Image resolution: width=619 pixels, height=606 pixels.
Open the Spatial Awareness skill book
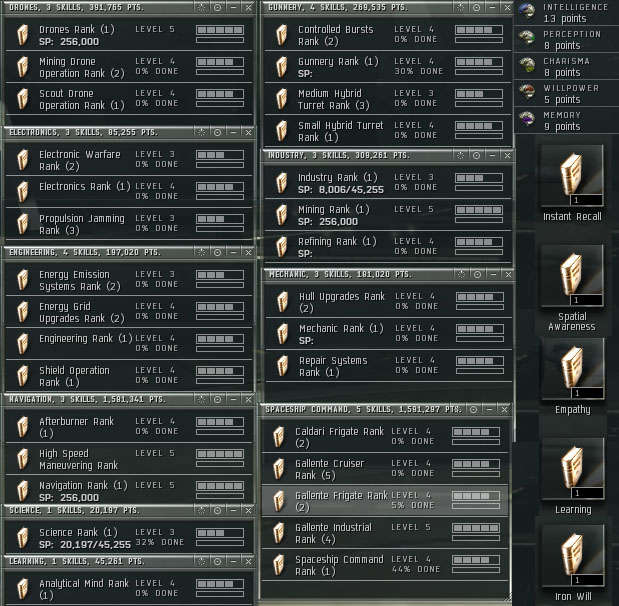(572, 275)
